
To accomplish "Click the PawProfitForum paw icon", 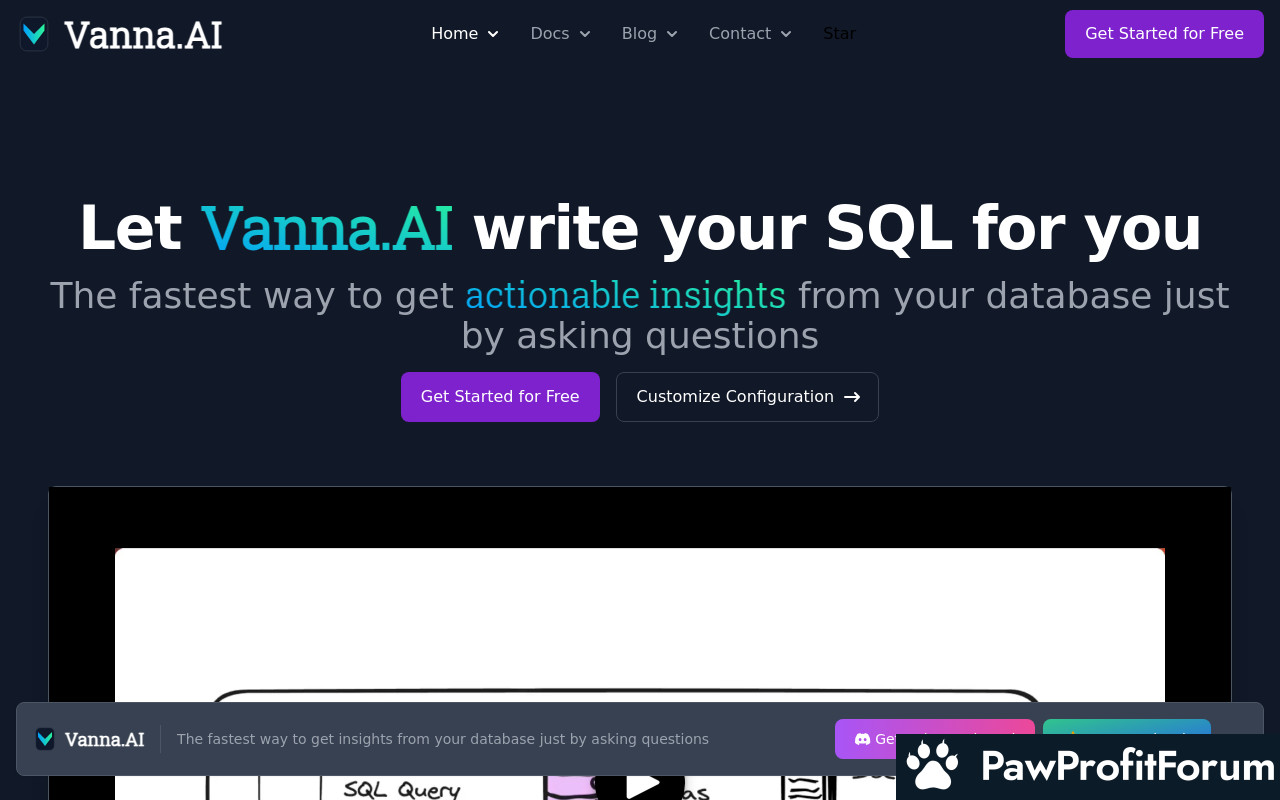I will 934,767.
